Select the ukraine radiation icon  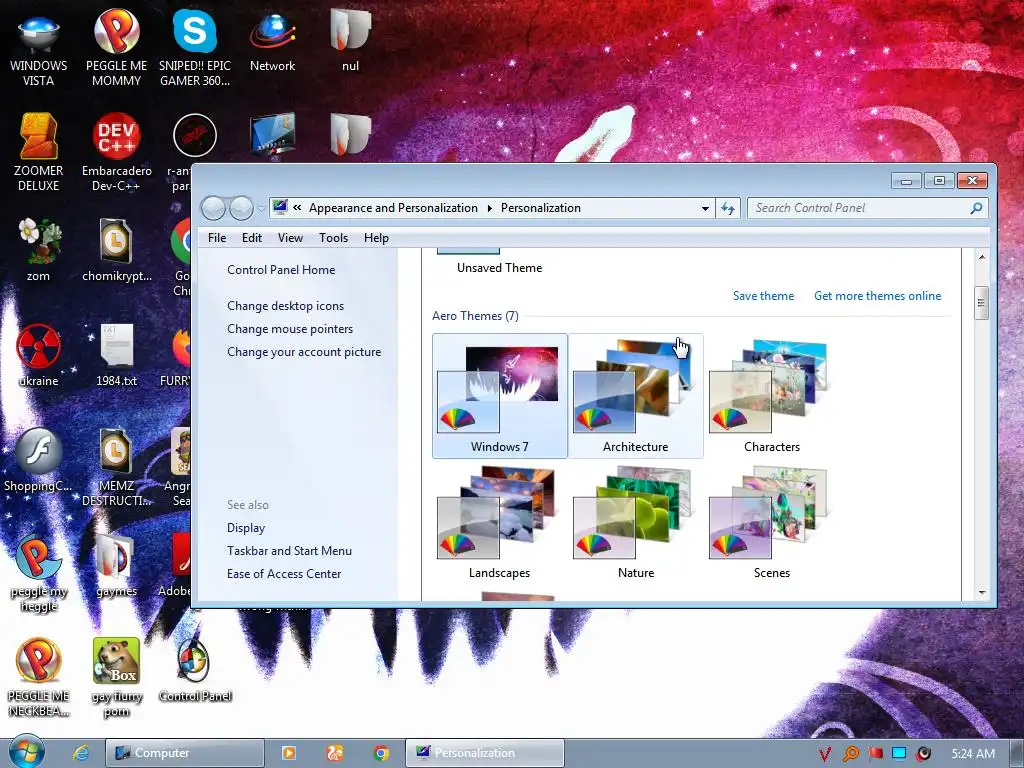click(39, 355)
